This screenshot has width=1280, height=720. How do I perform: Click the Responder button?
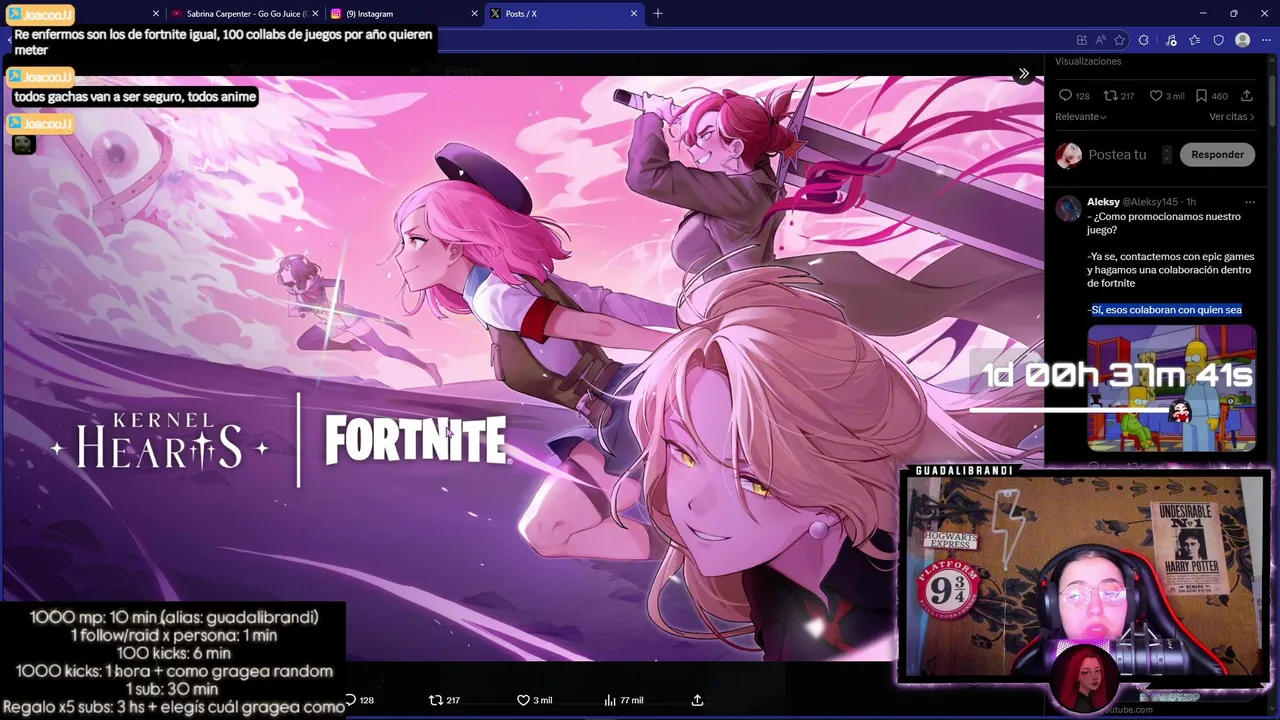tap(1217, 155)
